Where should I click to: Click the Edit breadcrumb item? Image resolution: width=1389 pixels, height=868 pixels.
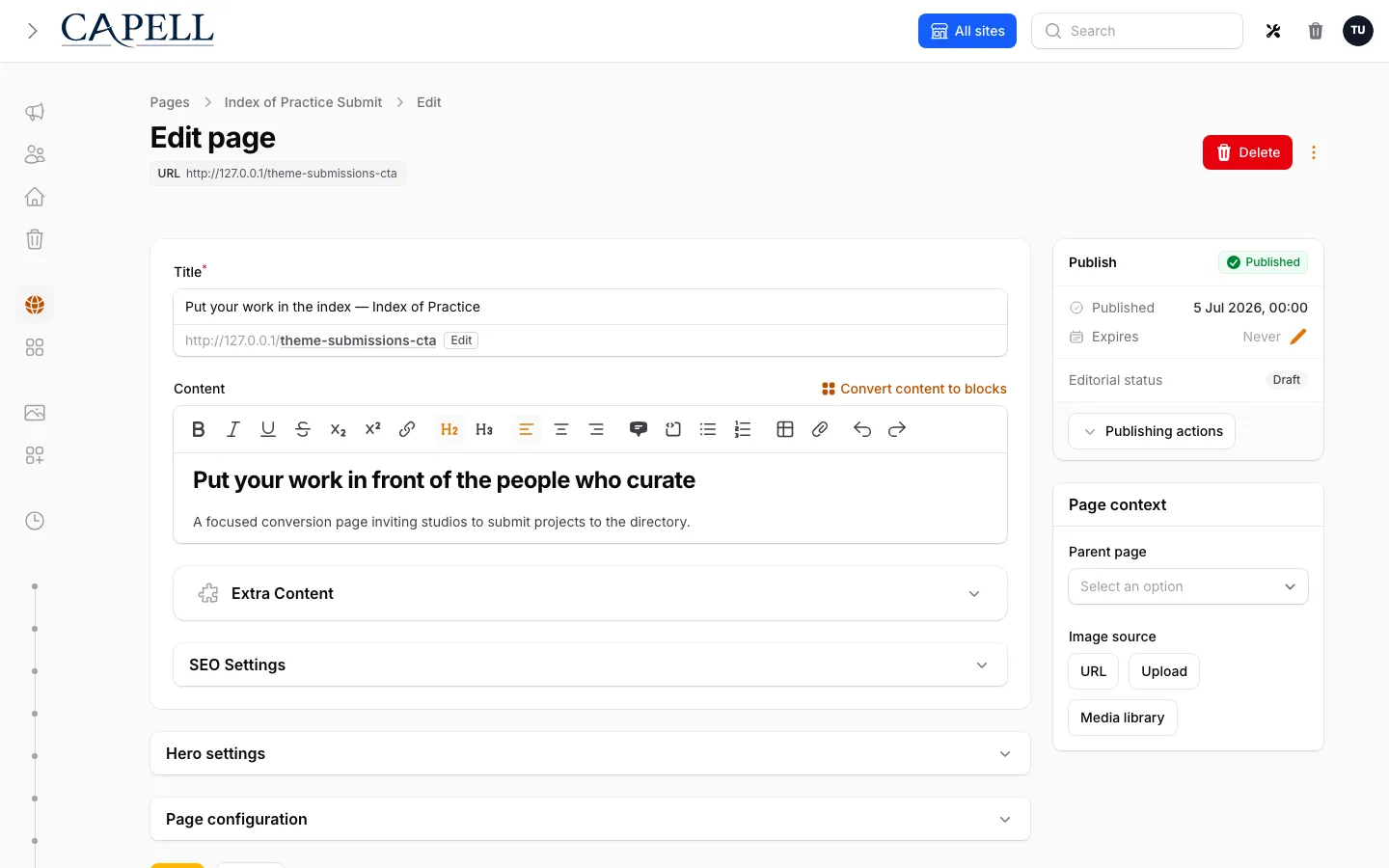coord(429,102)
